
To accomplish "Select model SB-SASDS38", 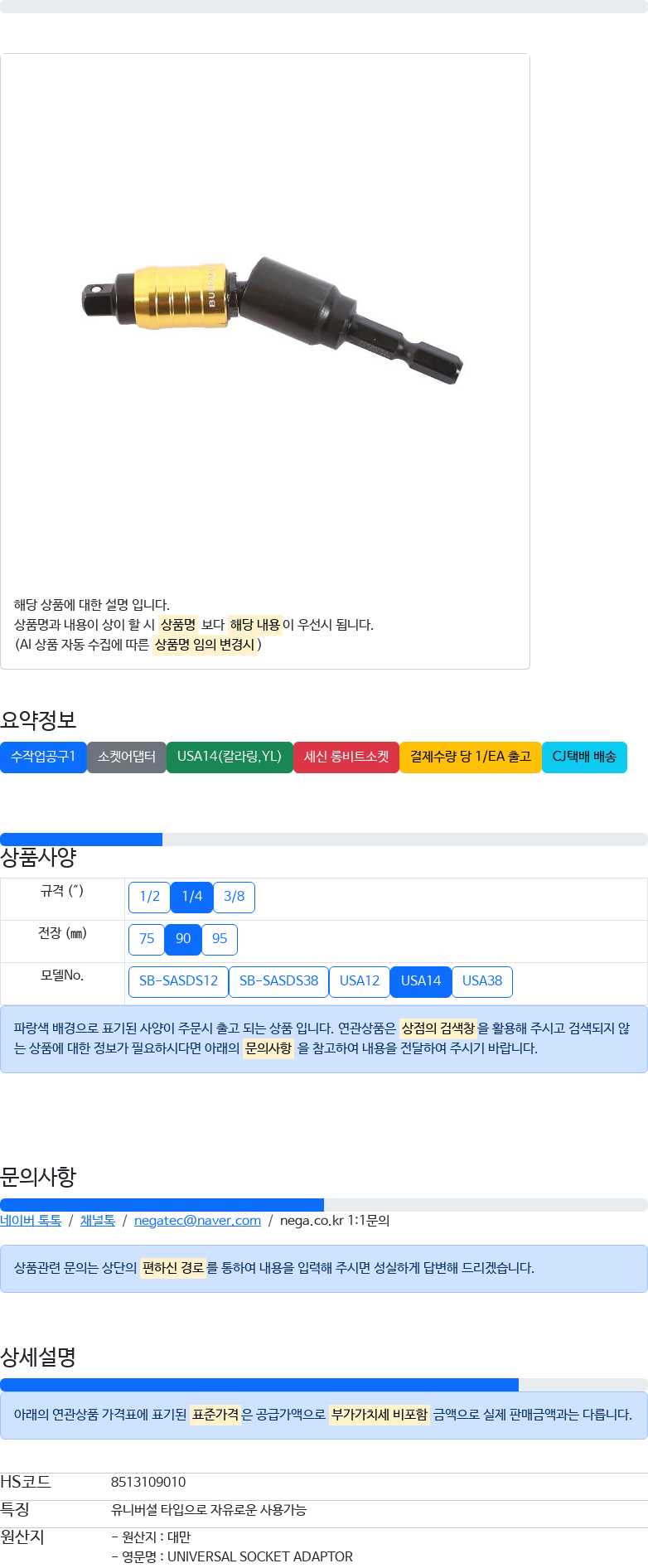I will pos(278,981).
